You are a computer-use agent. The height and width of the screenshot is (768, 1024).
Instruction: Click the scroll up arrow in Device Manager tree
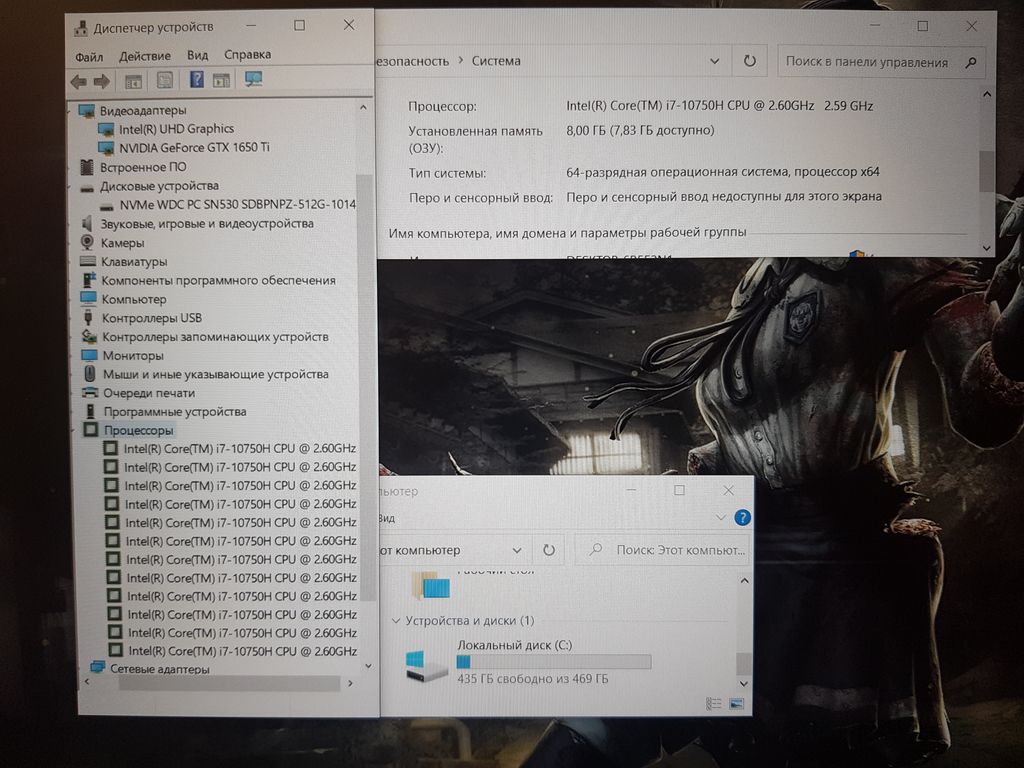(363, 107)
